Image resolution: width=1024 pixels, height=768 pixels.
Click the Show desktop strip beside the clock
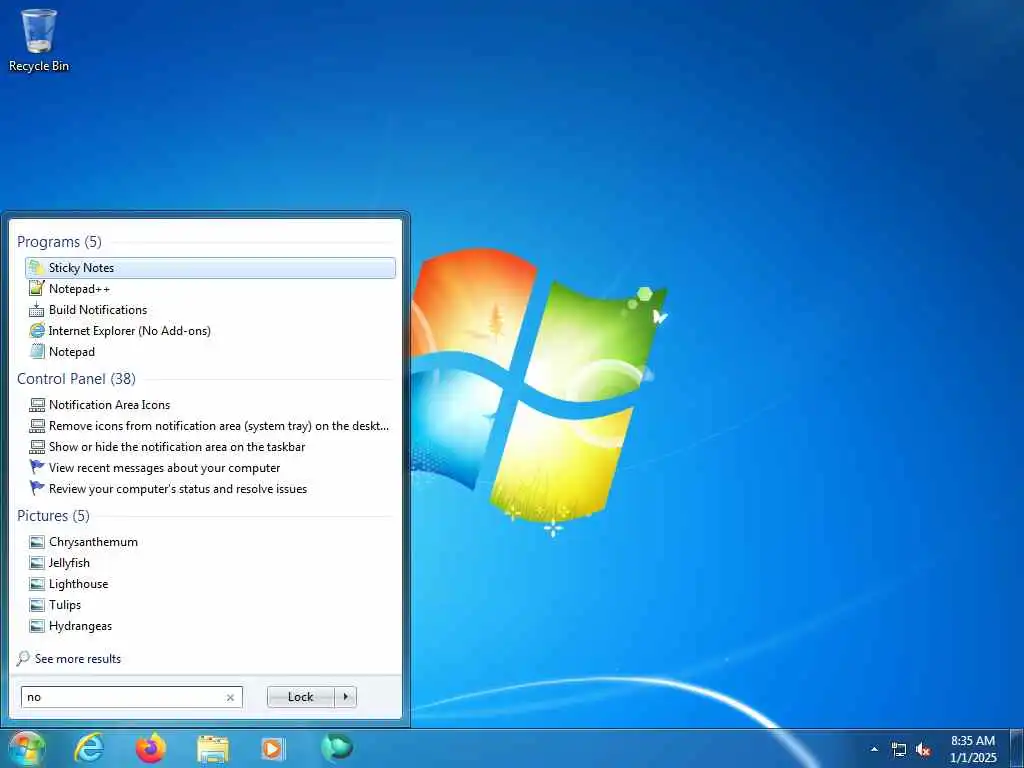(1017, 749)
